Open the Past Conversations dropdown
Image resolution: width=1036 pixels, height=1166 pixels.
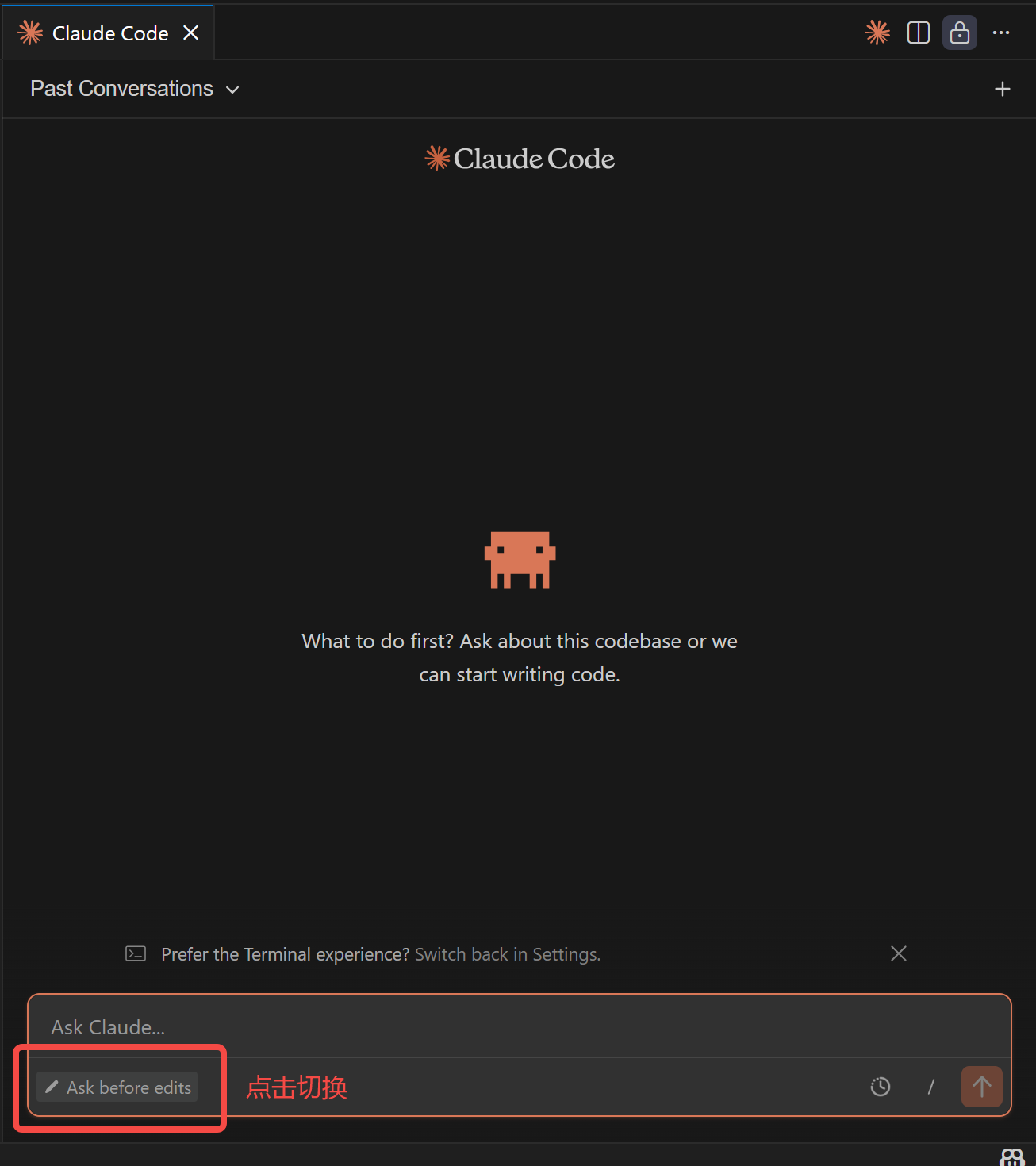tap(122, 89)
